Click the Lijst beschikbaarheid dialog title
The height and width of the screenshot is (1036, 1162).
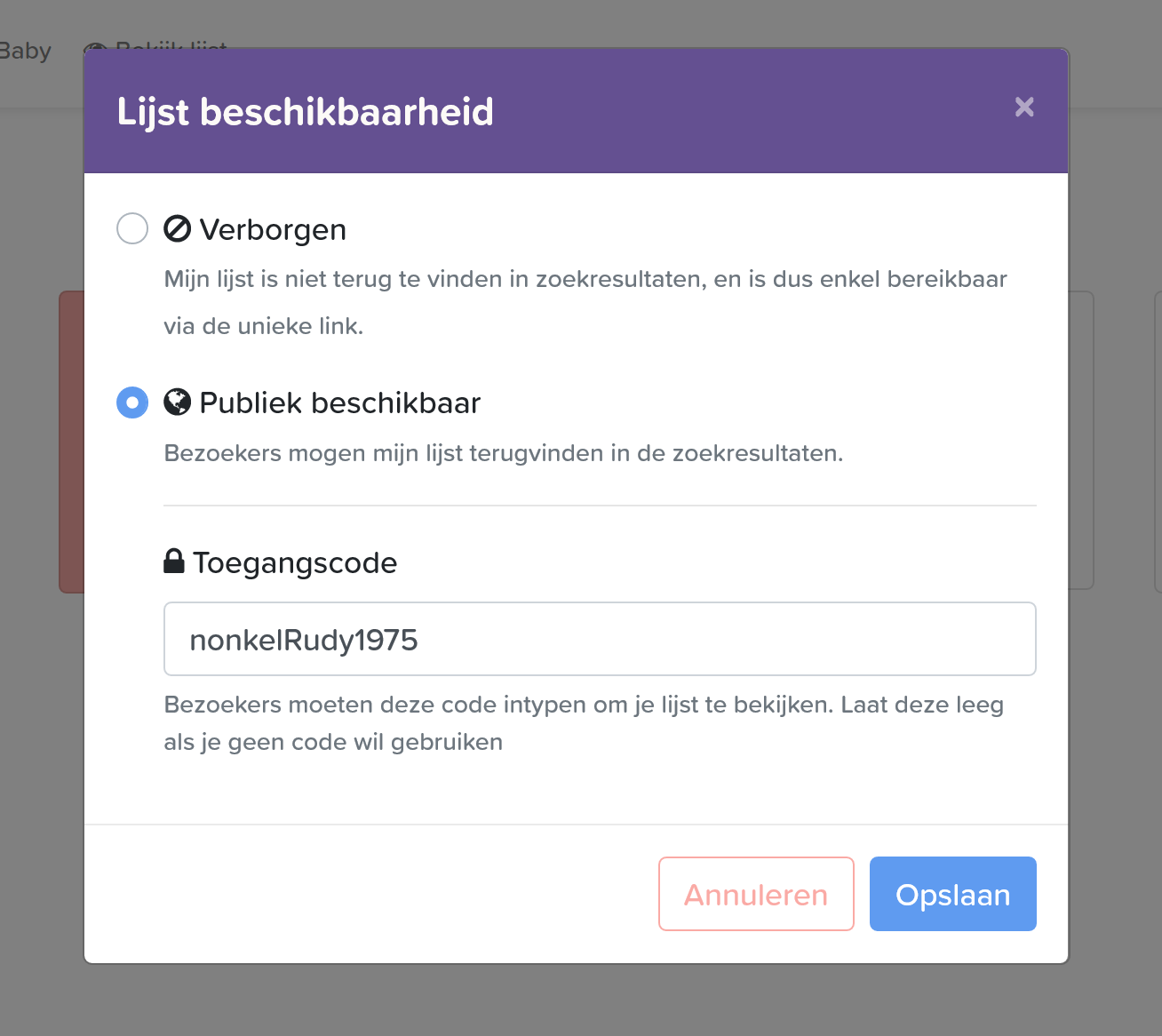tap(306, 112)
